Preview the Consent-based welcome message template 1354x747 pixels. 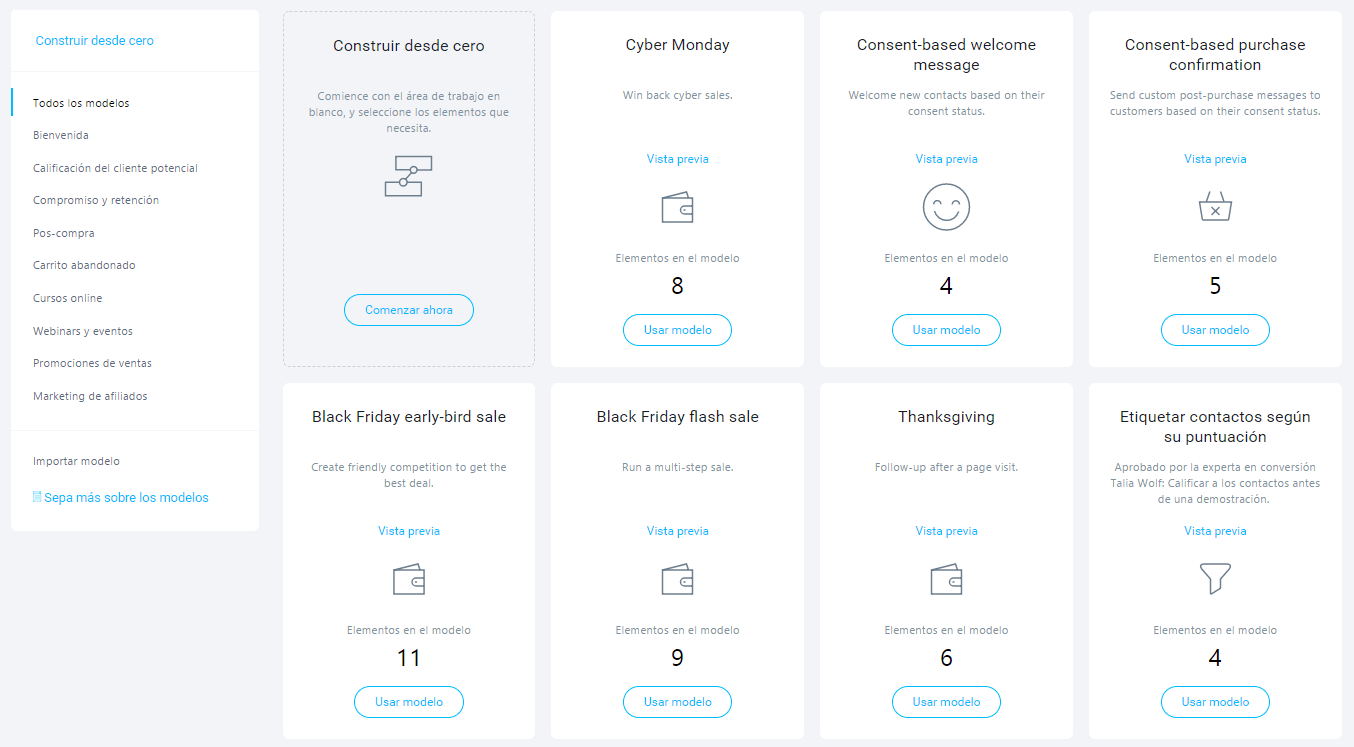(946, 159)
